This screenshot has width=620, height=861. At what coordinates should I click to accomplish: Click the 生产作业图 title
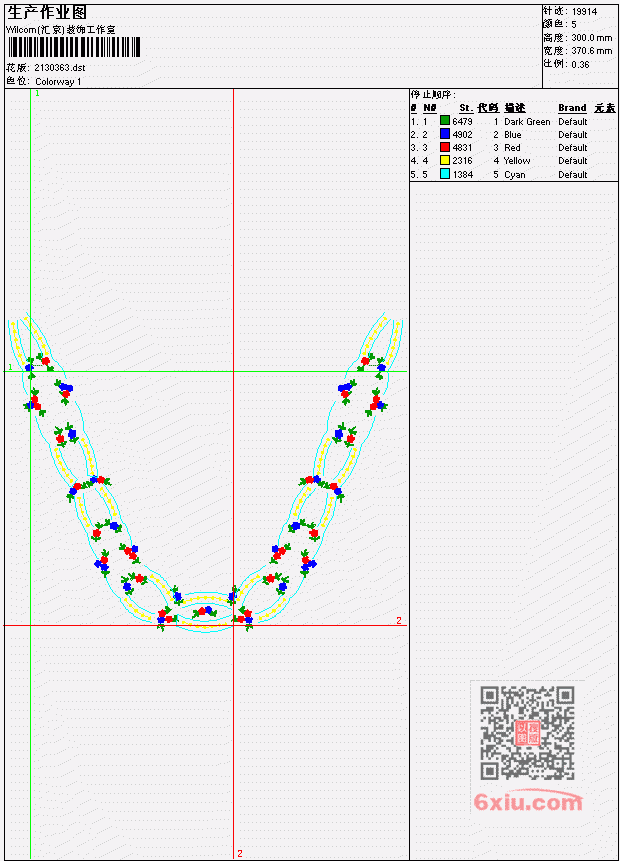point(47,12)
